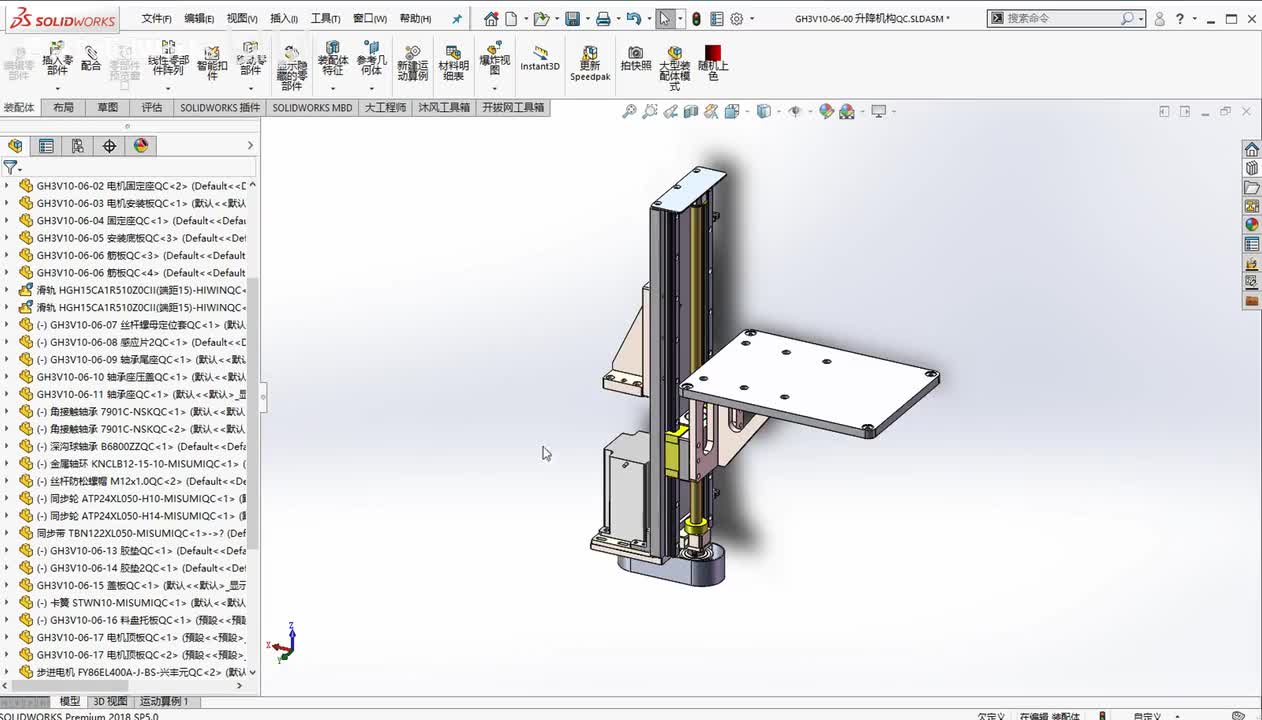Click the Print icon
The height and width of the screenshot is (720, 1262).
603,18
